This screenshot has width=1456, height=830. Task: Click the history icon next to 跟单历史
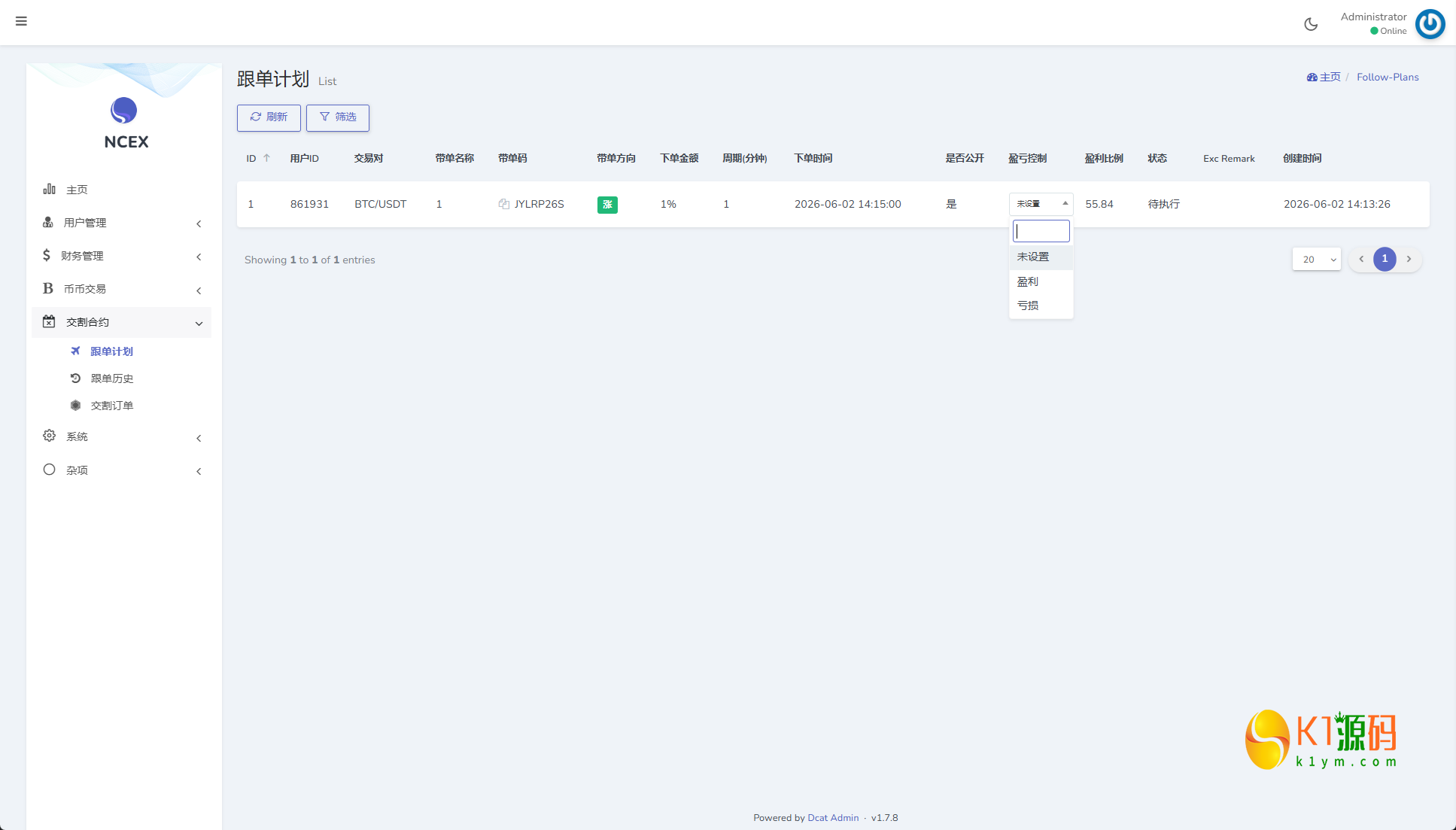tap(75, 378)
